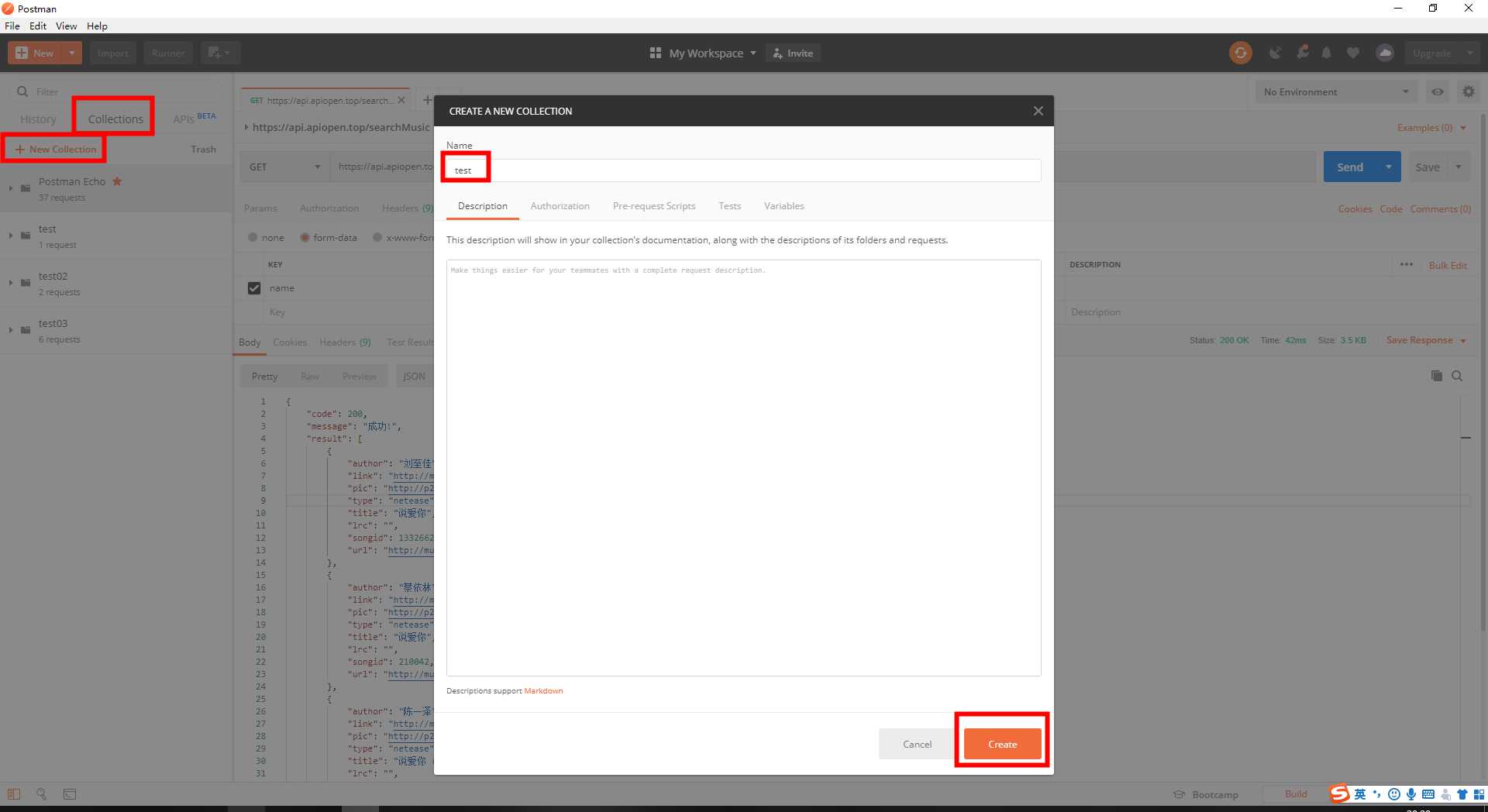Click the Sogou soft keyboard tray icon
This screenshot has height=812, width=1488.
(1428, 793)
